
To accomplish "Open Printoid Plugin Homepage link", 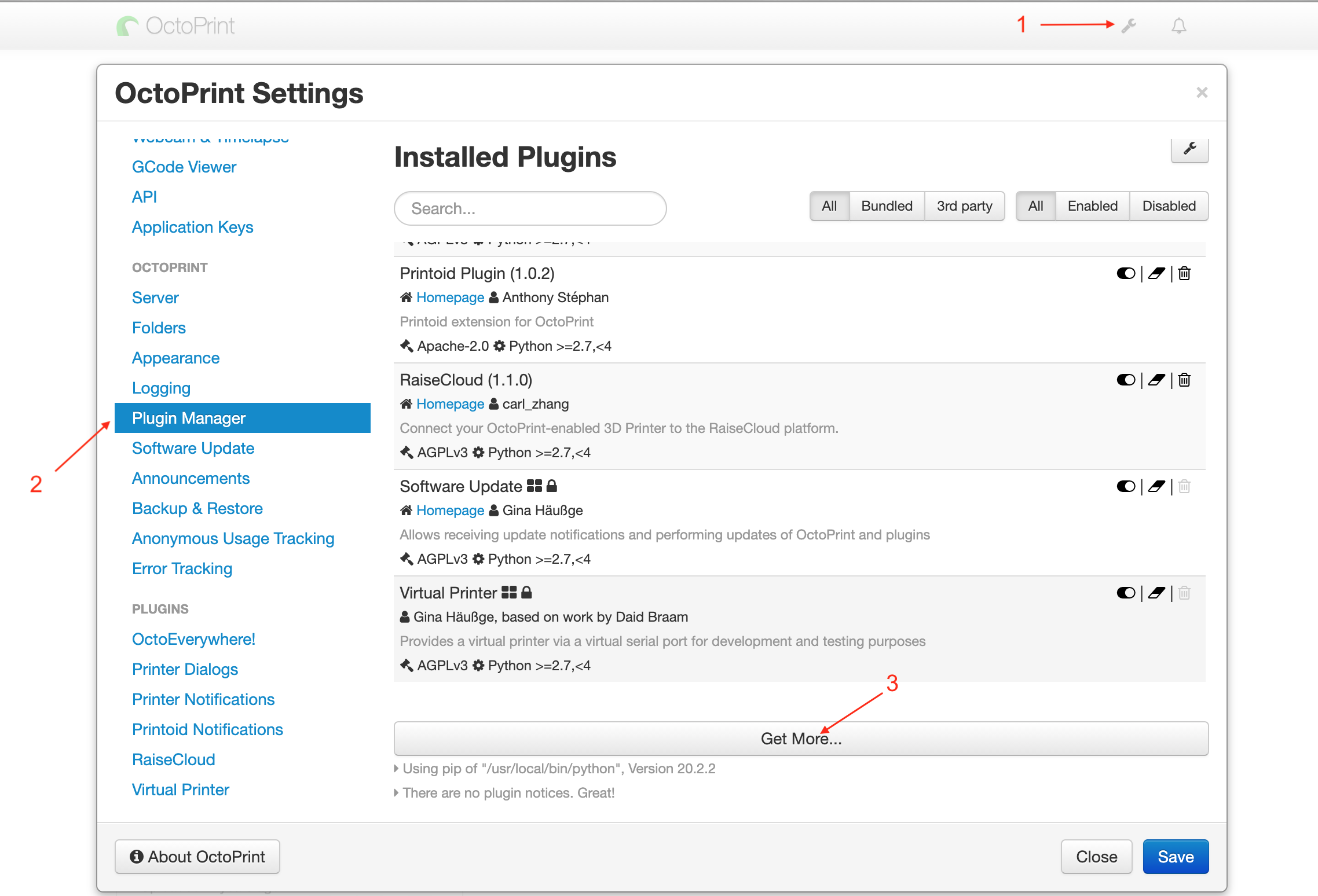I will [450, 298].
